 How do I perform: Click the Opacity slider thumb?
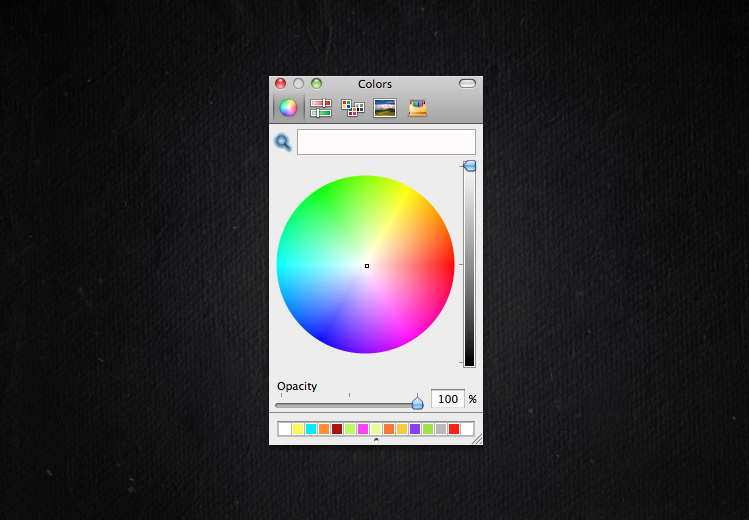417,402
